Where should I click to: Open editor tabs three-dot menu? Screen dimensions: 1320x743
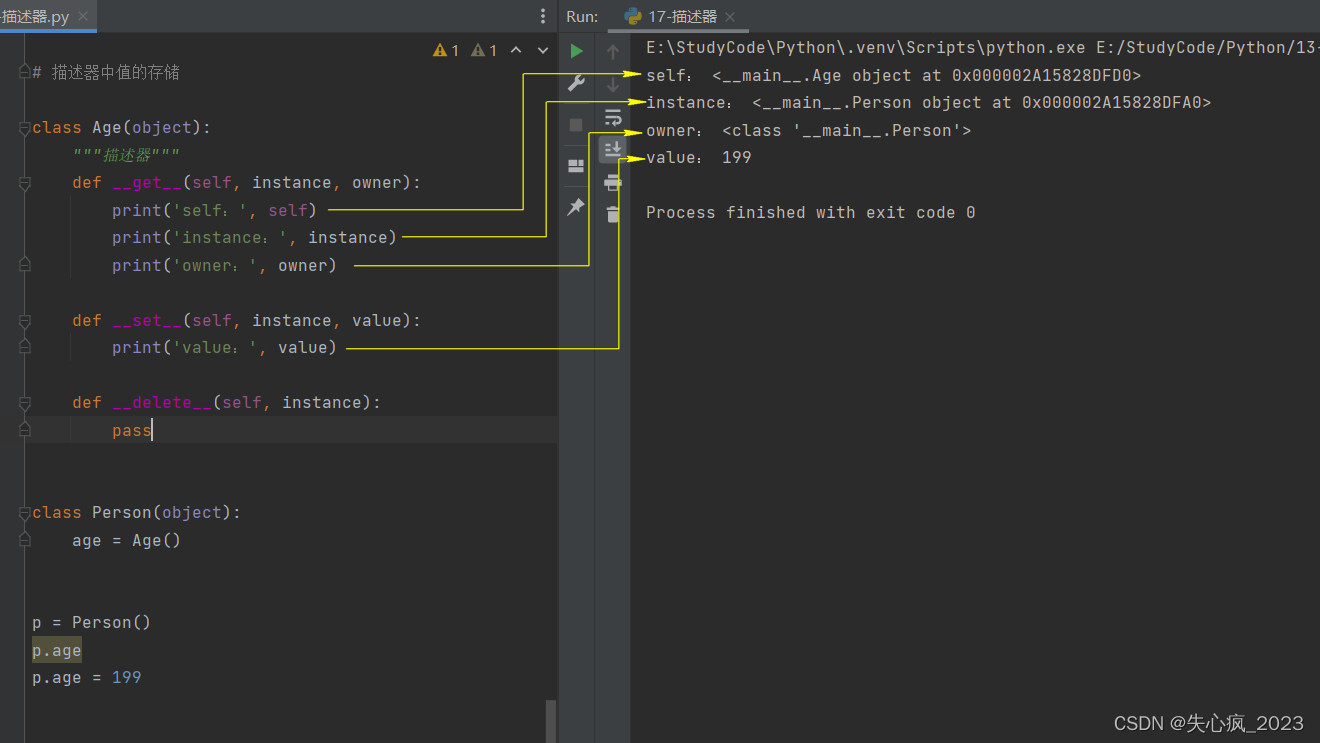click(x=543, y=16)
